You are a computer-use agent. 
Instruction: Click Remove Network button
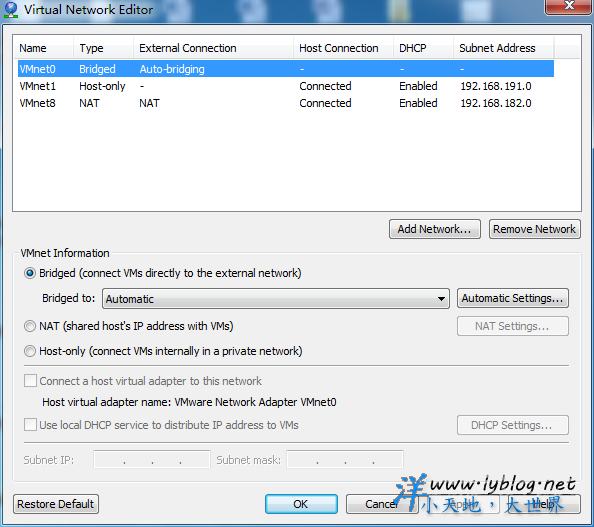(535, 229)
